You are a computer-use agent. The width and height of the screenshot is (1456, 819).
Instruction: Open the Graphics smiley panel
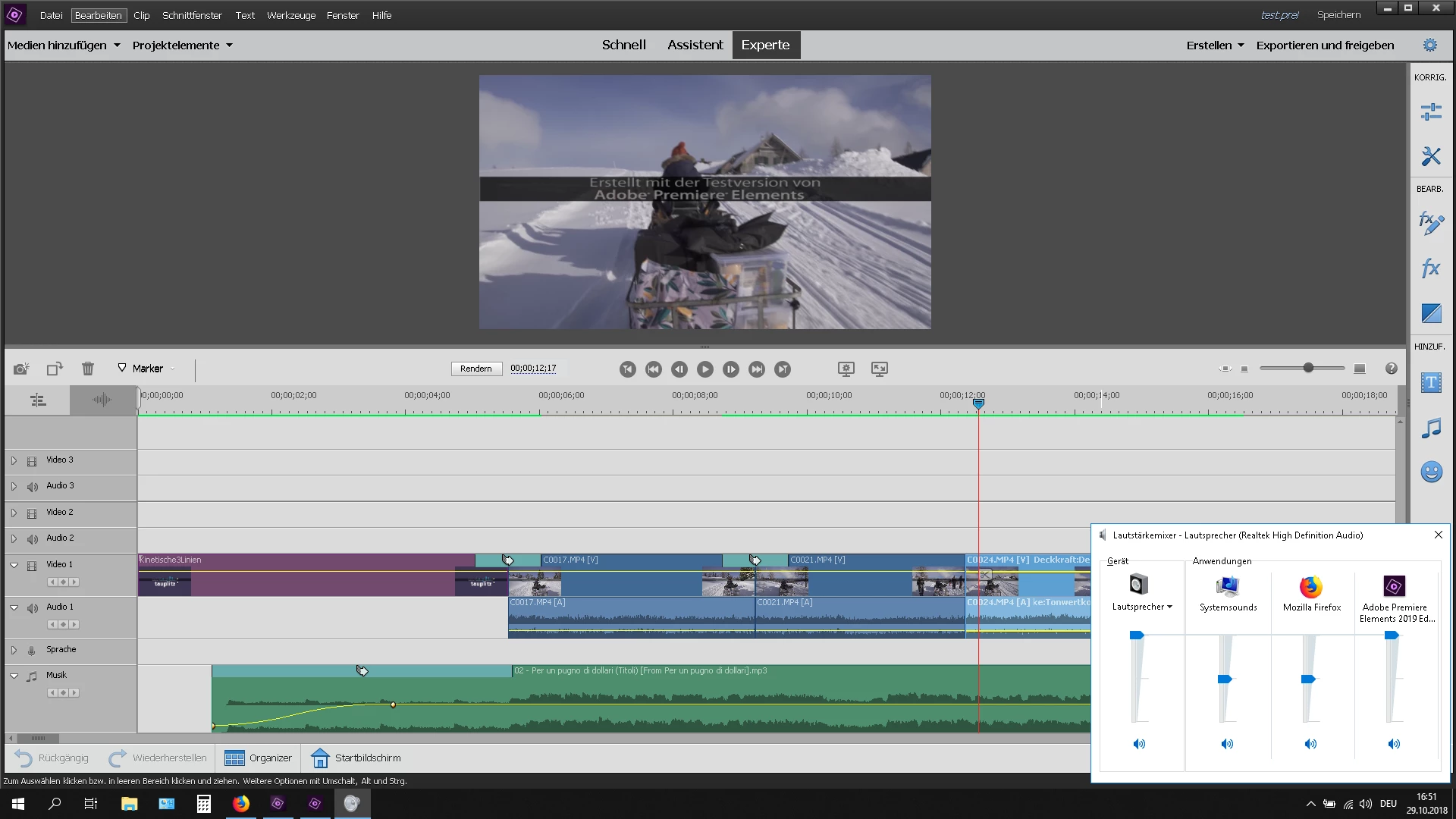click(x=1431, y=472)
